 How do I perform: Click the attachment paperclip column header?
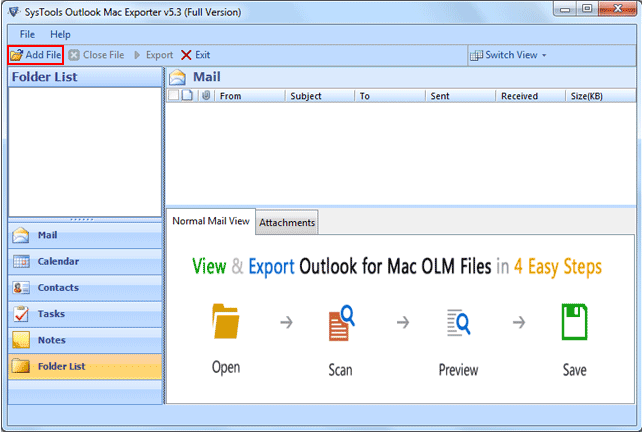pyautogui.click(x=206, y=95)
